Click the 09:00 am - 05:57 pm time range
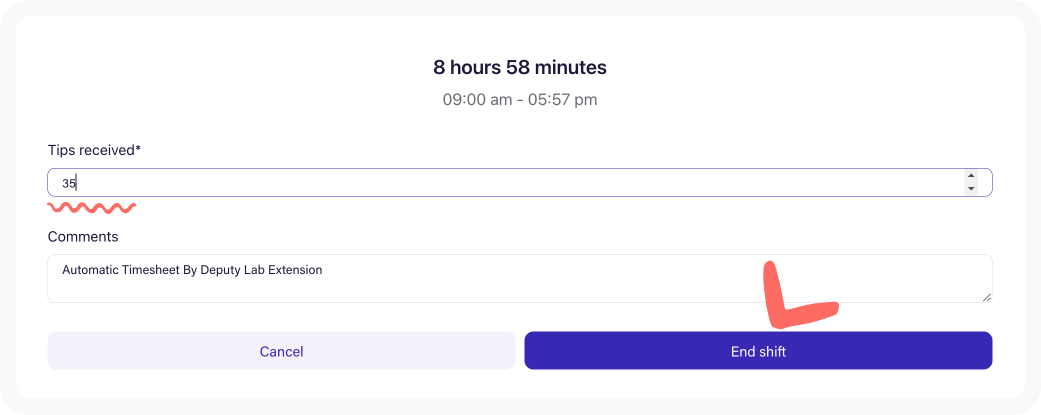This screenshot has height=415, width=1041. click(x=520, y=100)
